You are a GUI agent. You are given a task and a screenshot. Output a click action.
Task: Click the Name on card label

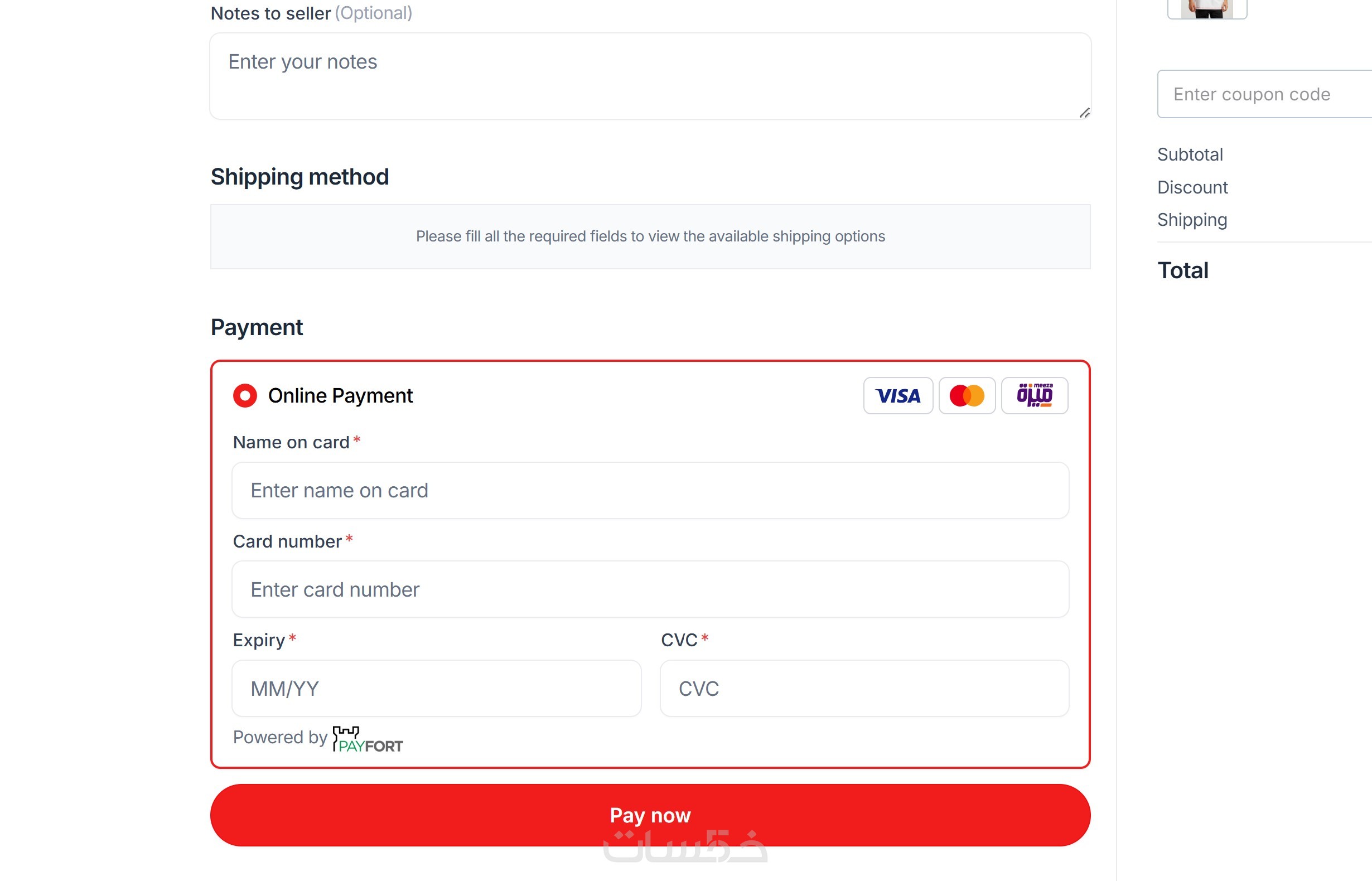click(x=291, y=442)
